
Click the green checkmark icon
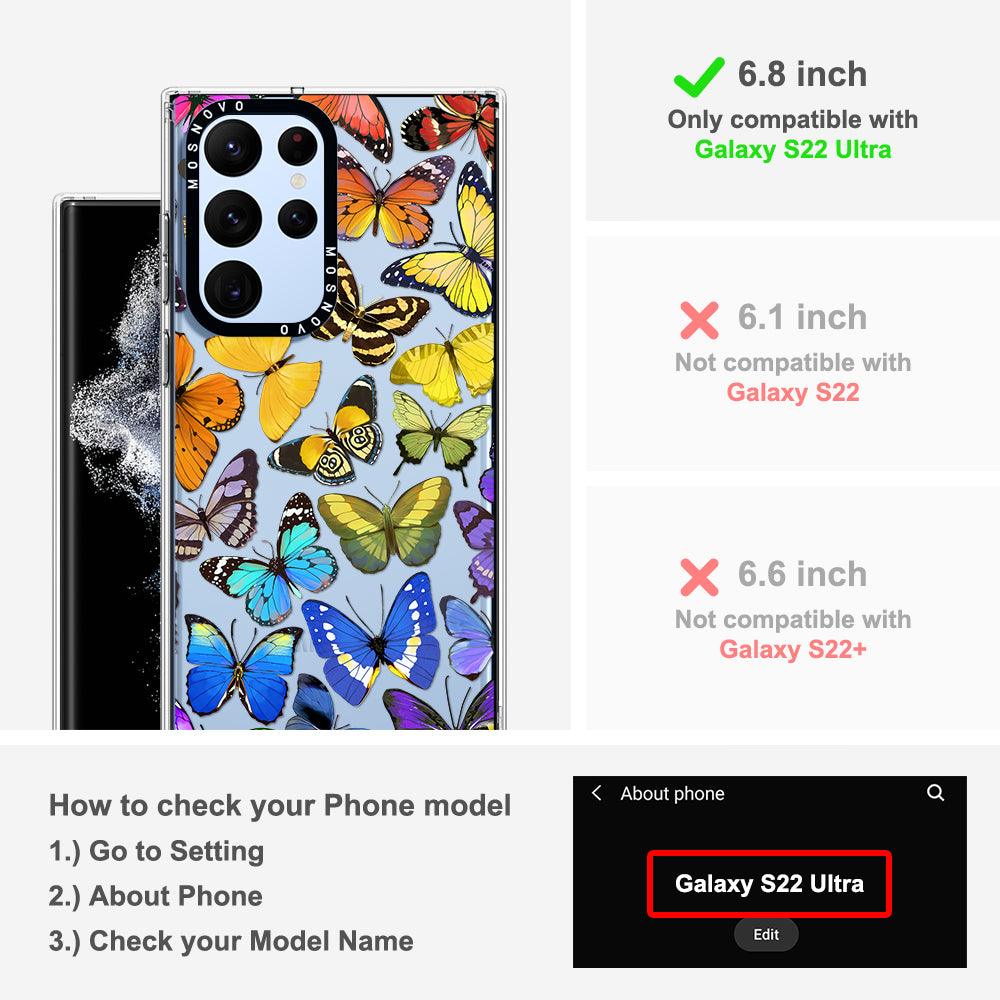point(699,77)
